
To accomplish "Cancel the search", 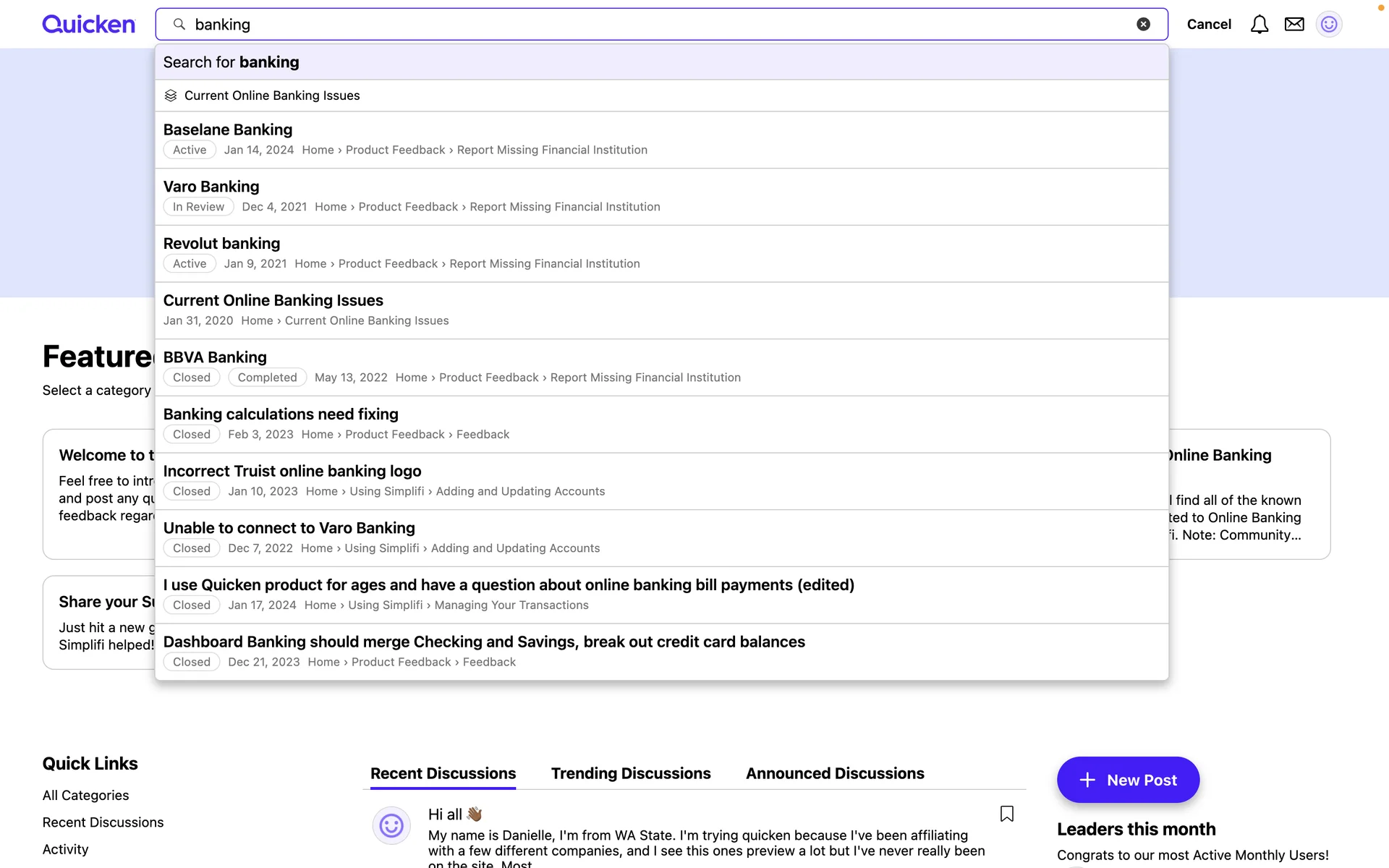I will tap(1209, 25).
